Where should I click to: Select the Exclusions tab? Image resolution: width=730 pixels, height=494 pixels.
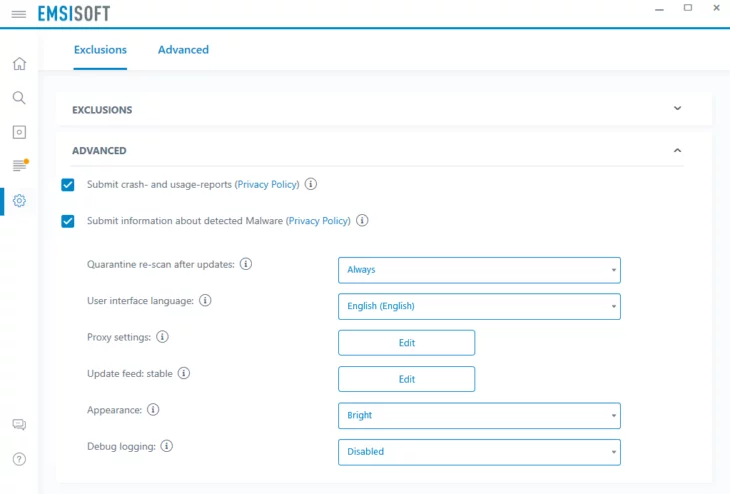[100, 50]
